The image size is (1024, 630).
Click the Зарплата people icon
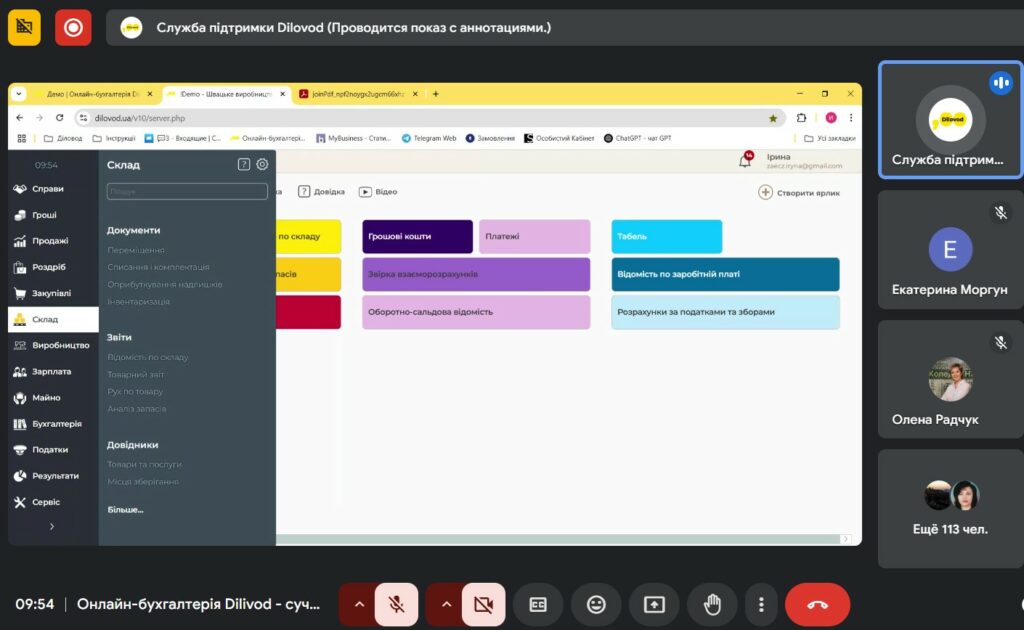coord(20,371)
